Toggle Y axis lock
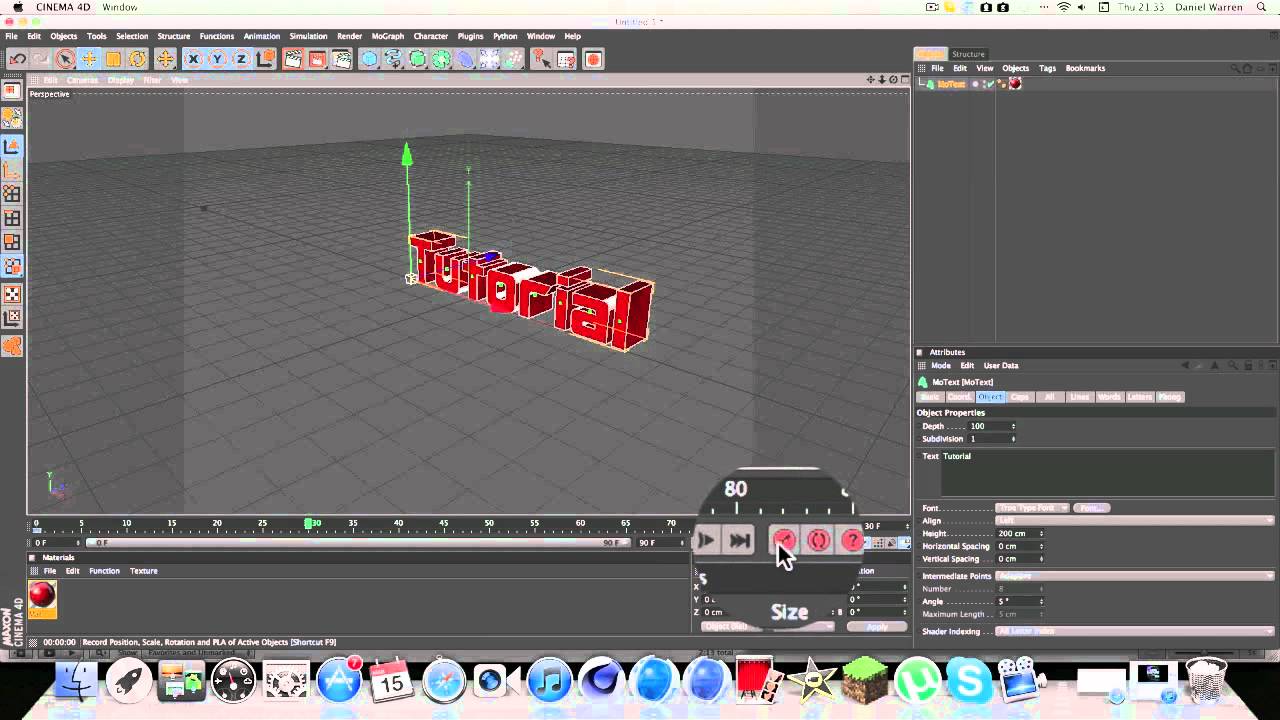This screenshot has height=720, width=1280. point(217,59)
